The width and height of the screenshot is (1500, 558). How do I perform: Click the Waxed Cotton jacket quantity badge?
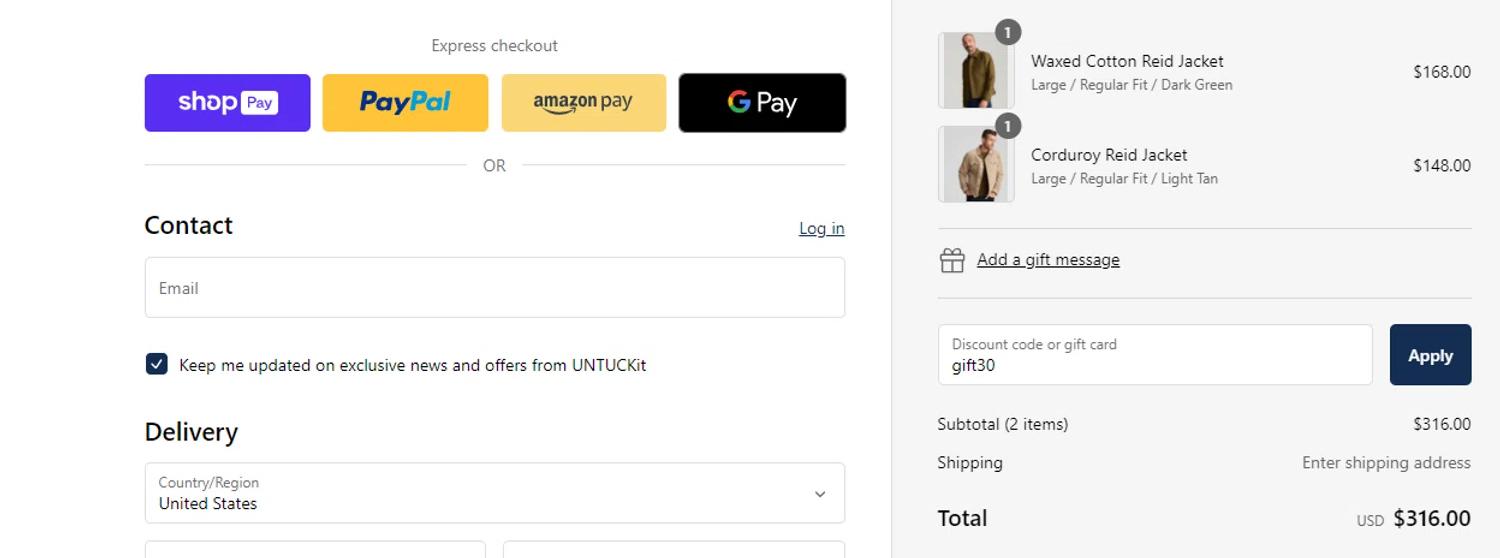(1007, 33)
